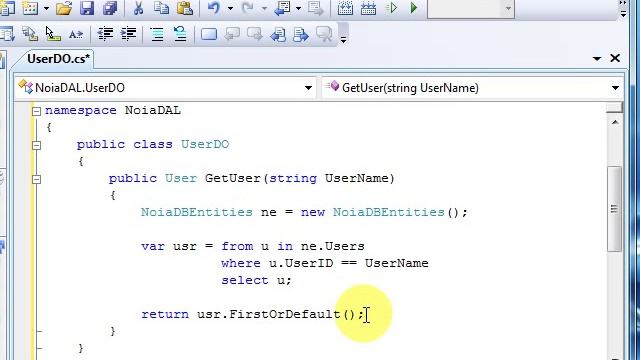Viewport: 640px width, 360px height.
Task: Click the editor scrollbar up arrow
Action: 615,122
